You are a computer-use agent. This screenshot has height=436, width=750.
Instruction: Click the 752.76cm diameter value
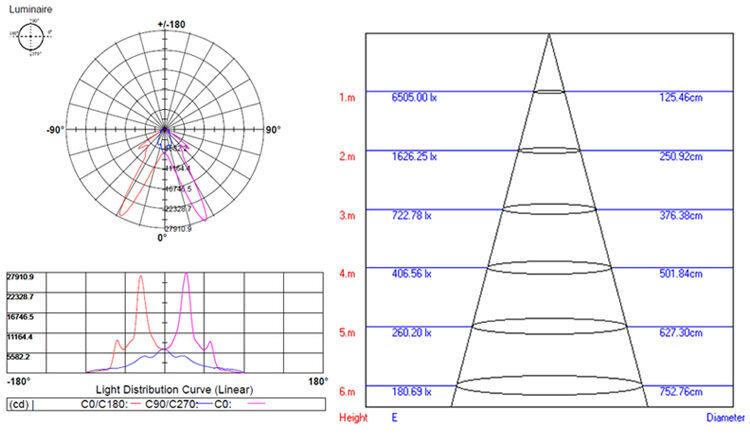coord(682,391)
